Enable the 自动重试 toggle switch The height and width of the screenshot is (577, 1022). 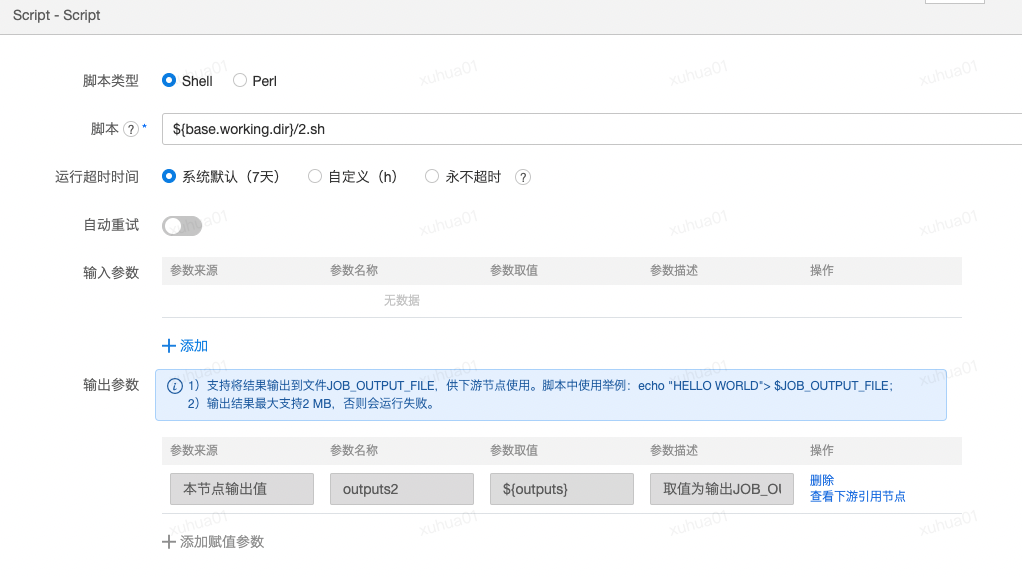182,226
